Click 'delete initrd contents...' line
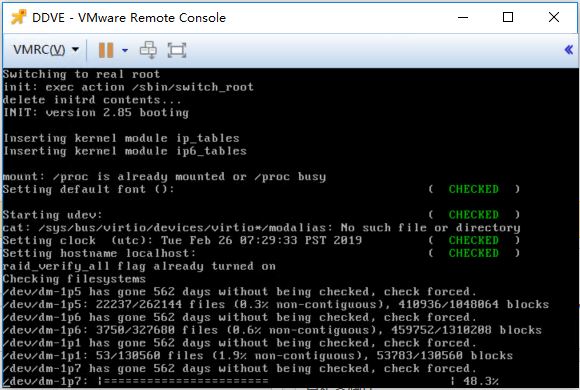Image resolution: width=580 pixels, height=390 pixels. pyautogui.click(x=92, y=100)
